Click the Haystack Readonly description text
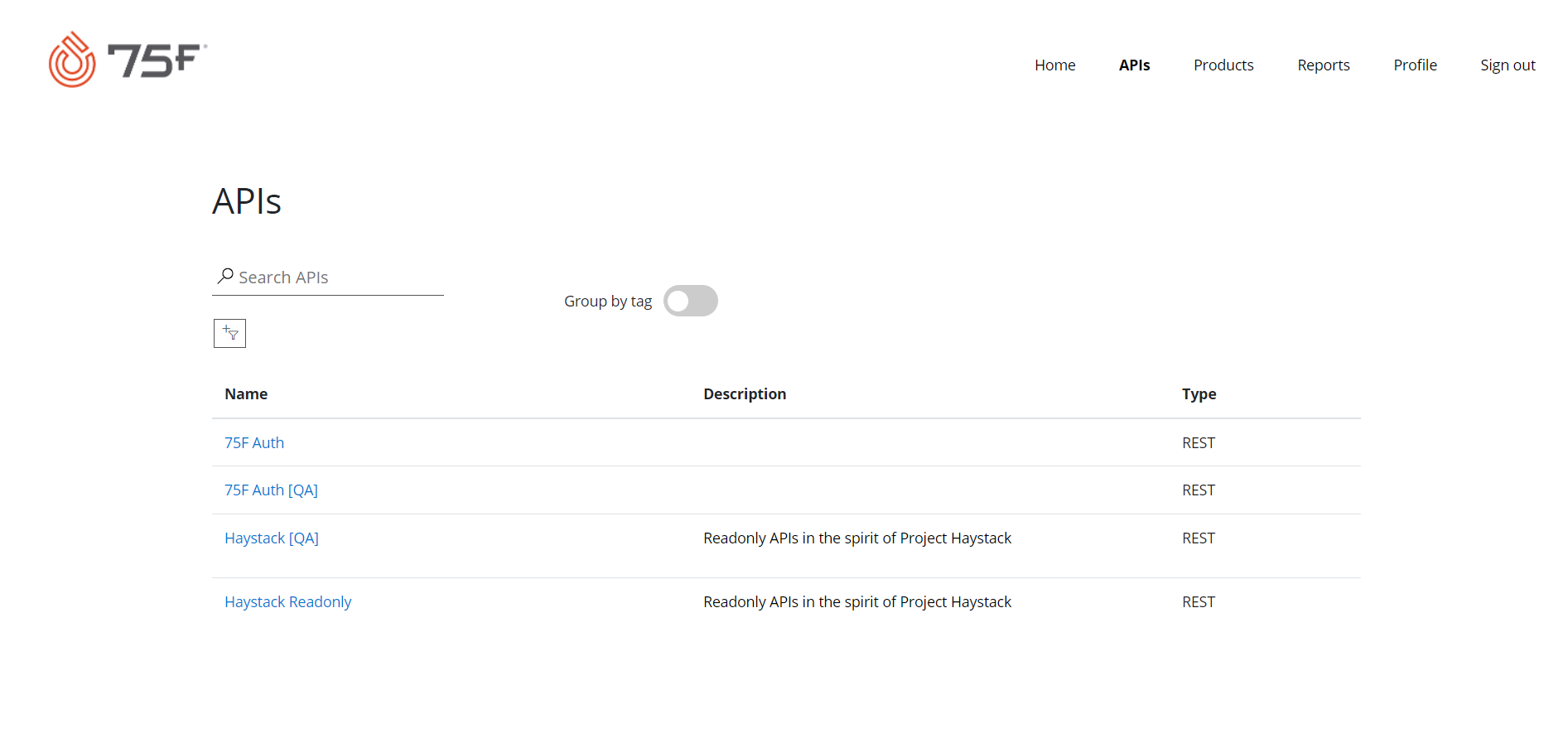Image resolution: width=1568 pixels, height=748 pixels. (857, 601)
